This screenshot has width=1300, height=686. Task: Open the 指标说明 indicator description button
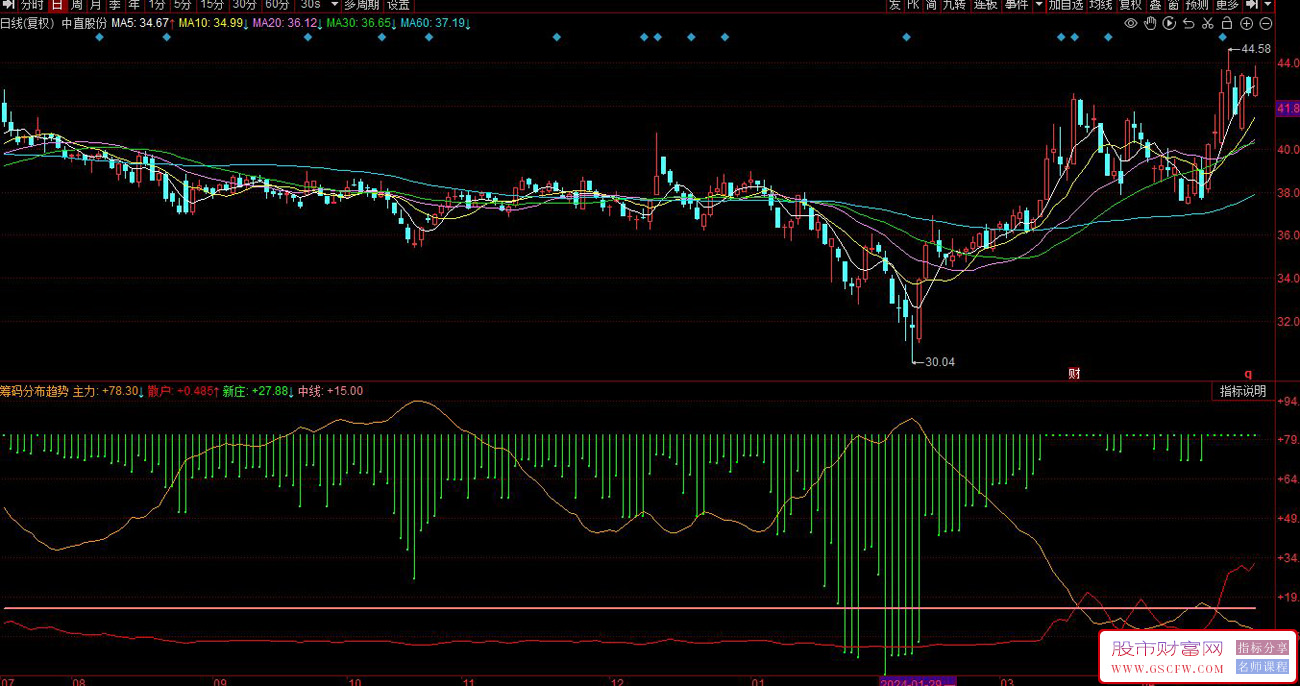click(1242, 391)
